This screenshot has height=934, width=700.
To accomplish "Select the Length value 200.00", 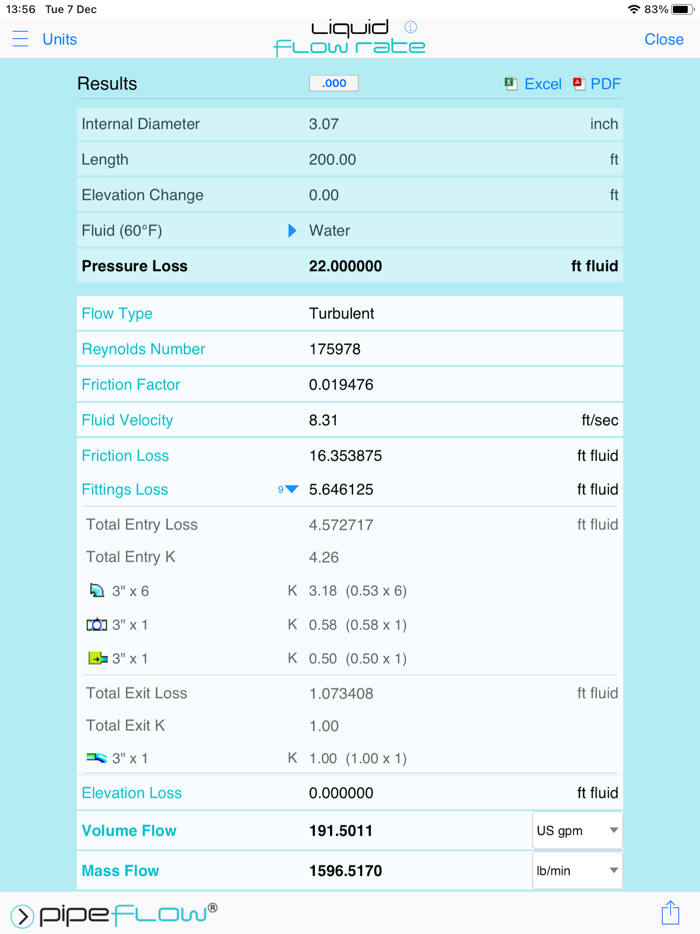I will click(x=332, y=160).
